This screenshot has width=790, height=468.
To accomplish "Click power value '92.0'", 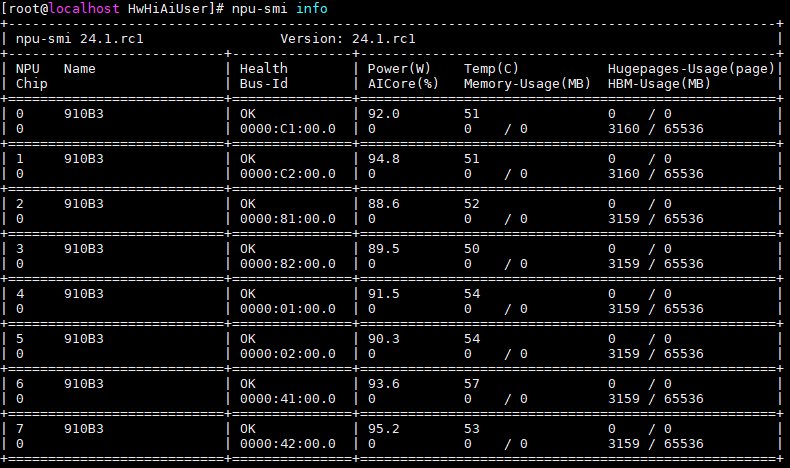I will click(x=383, y=114).
